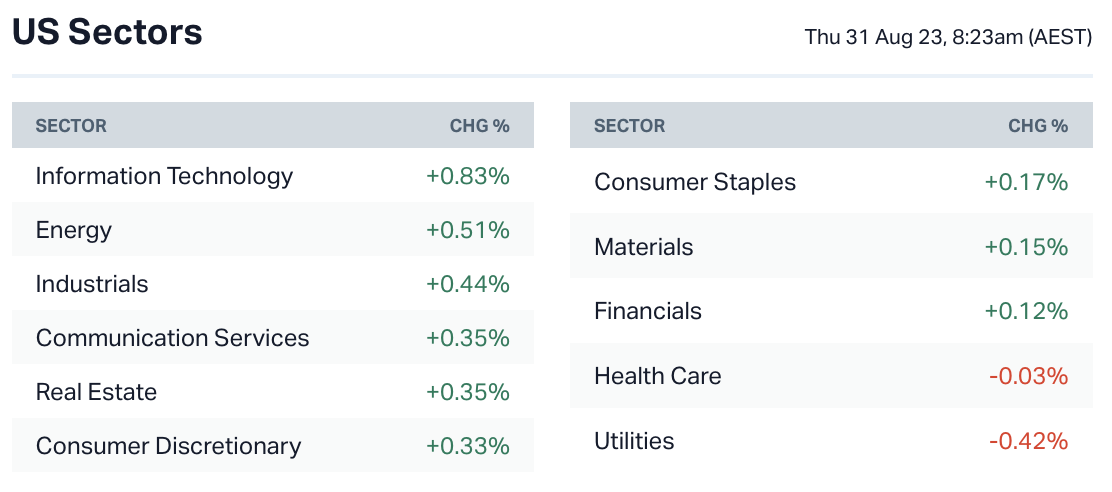Click the Information Technology sector row
This screenshot has height=492, width=1112.
[164, 176]
